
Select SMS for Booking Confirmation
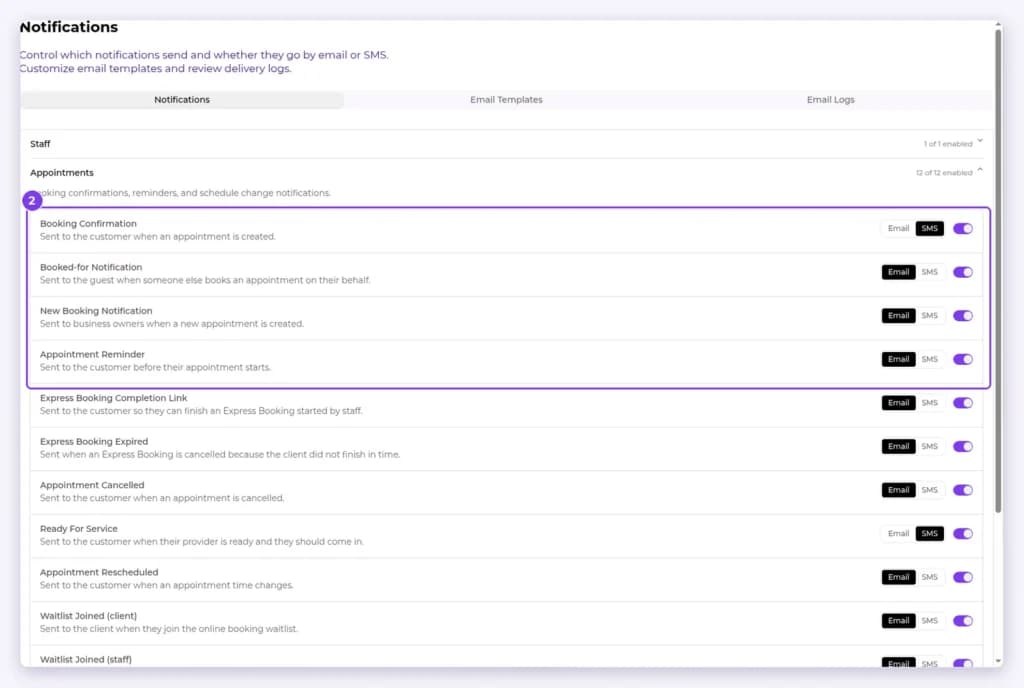pyautogui.click(x=929, y=228)
